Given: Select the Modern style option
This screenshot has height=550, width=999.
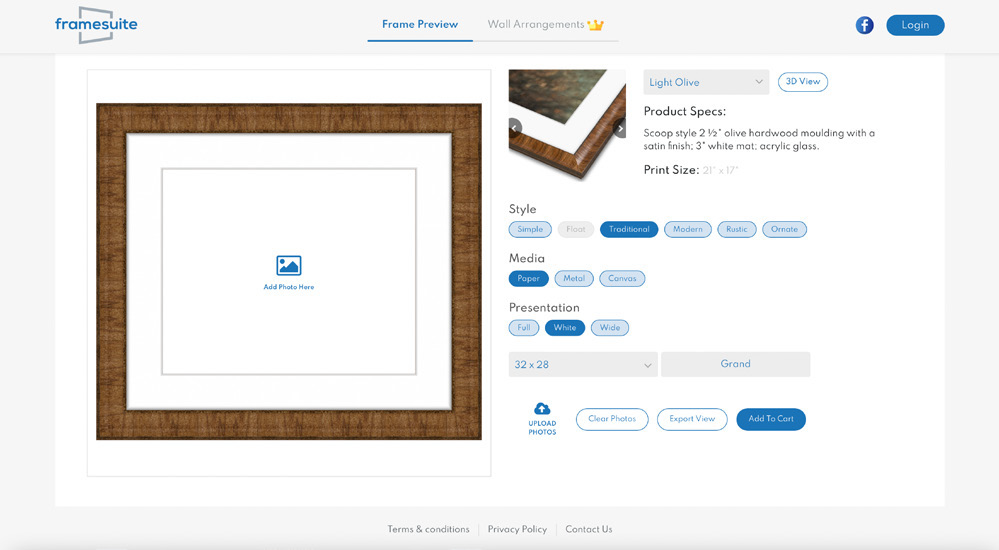Looking at the screenshot, I should pos(688,229).
